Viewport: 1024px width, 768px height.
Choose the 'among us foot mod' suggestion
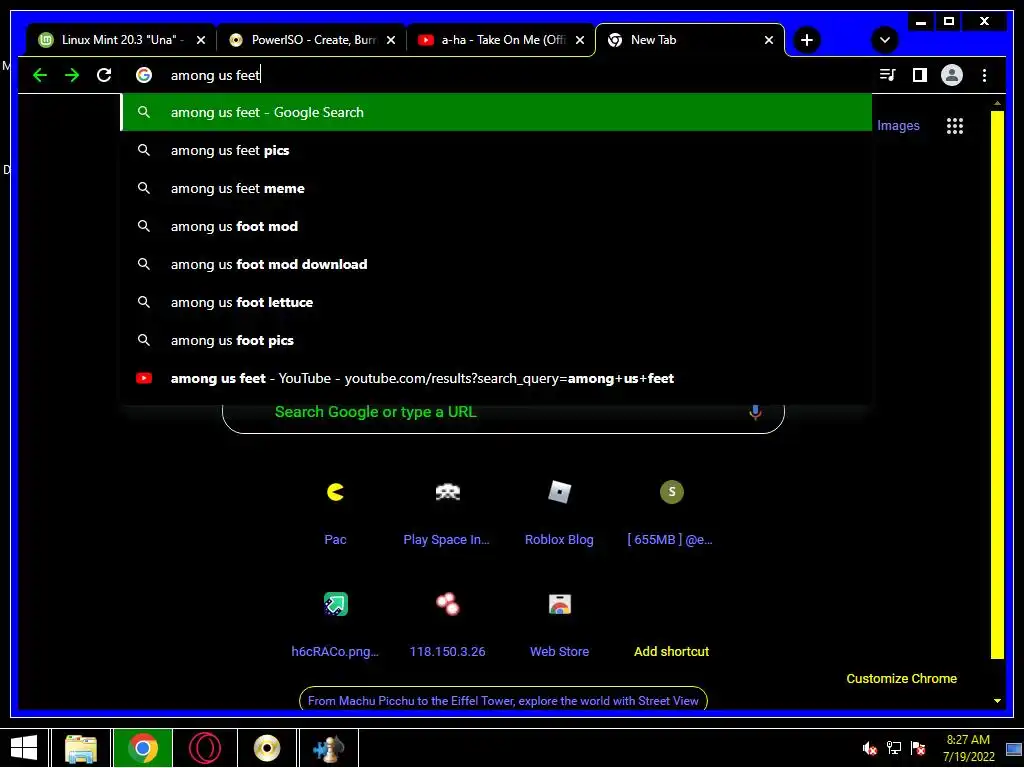click(496, 226)
